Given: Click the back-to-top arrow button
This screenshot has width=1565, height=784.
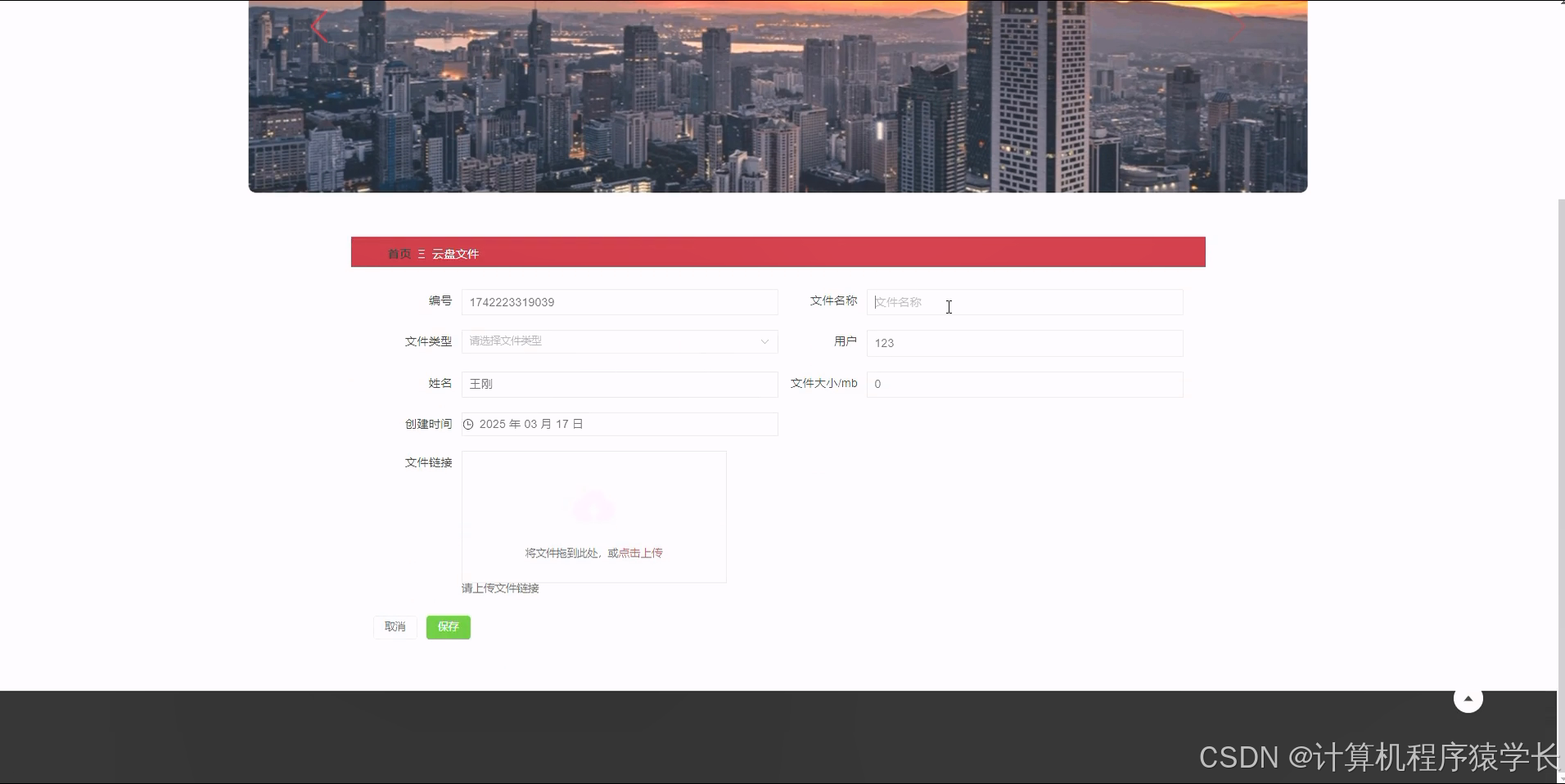Looking at the screenshot, I should tap(1468, 698).
